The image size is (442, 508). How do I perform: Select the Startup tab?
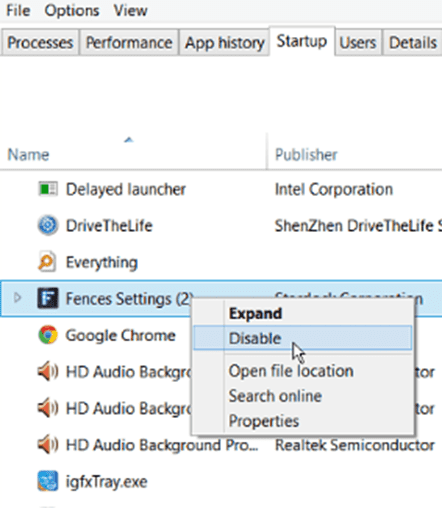click(x=302, y=41)
